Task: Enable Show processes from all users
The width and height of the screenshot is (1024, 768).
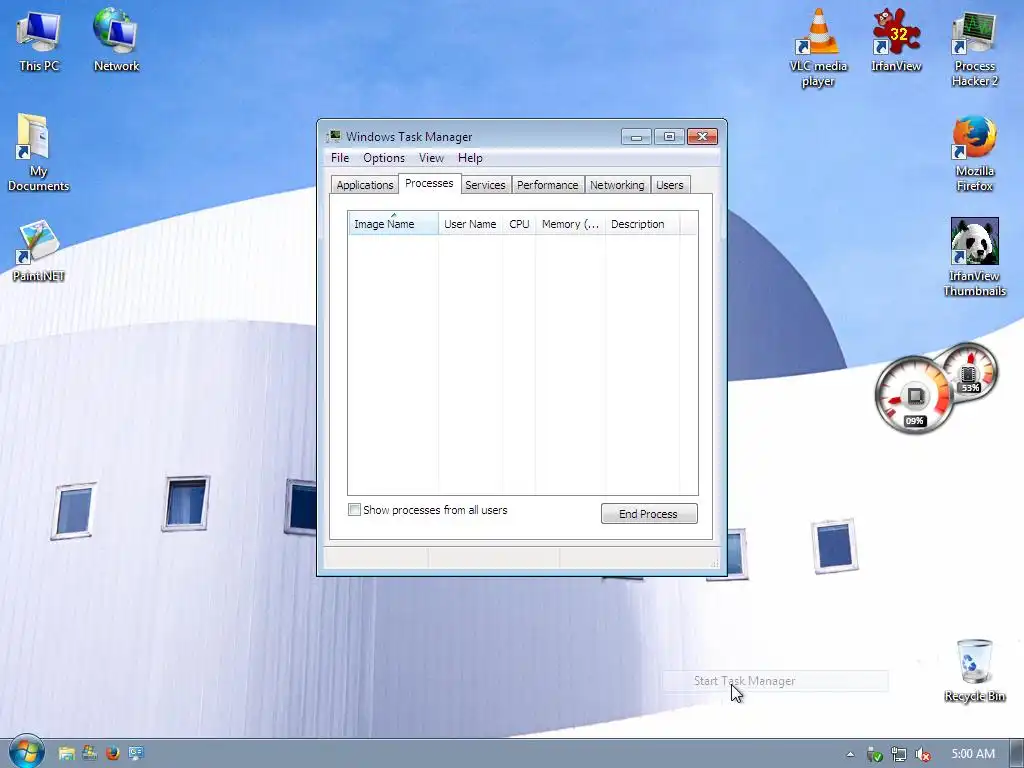Action: (x=354, y=509)
